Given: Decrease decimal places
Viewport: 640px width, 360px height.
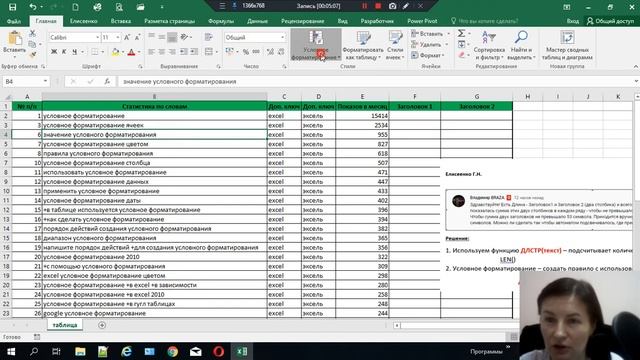Looking at the screenshot, I should (281, 52).
